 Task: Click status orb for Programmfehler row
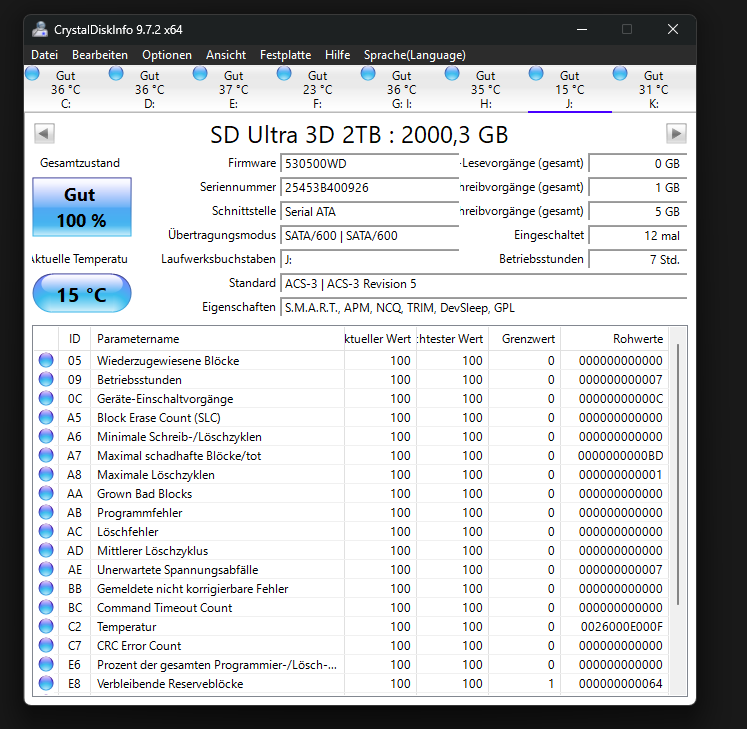click(46, 512)
